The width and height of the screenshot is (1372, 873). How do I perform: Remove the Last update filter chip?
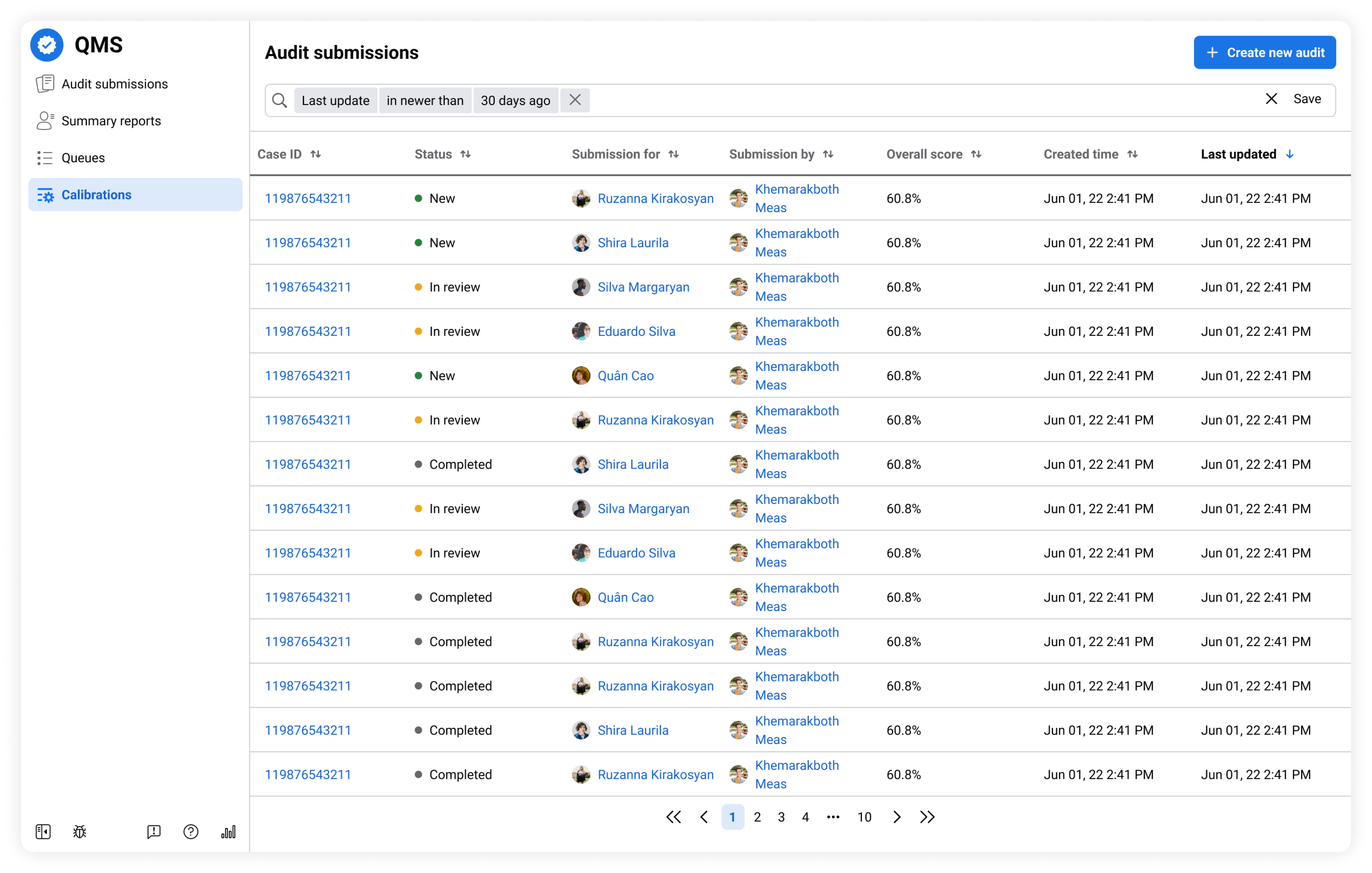click(575, 100)
